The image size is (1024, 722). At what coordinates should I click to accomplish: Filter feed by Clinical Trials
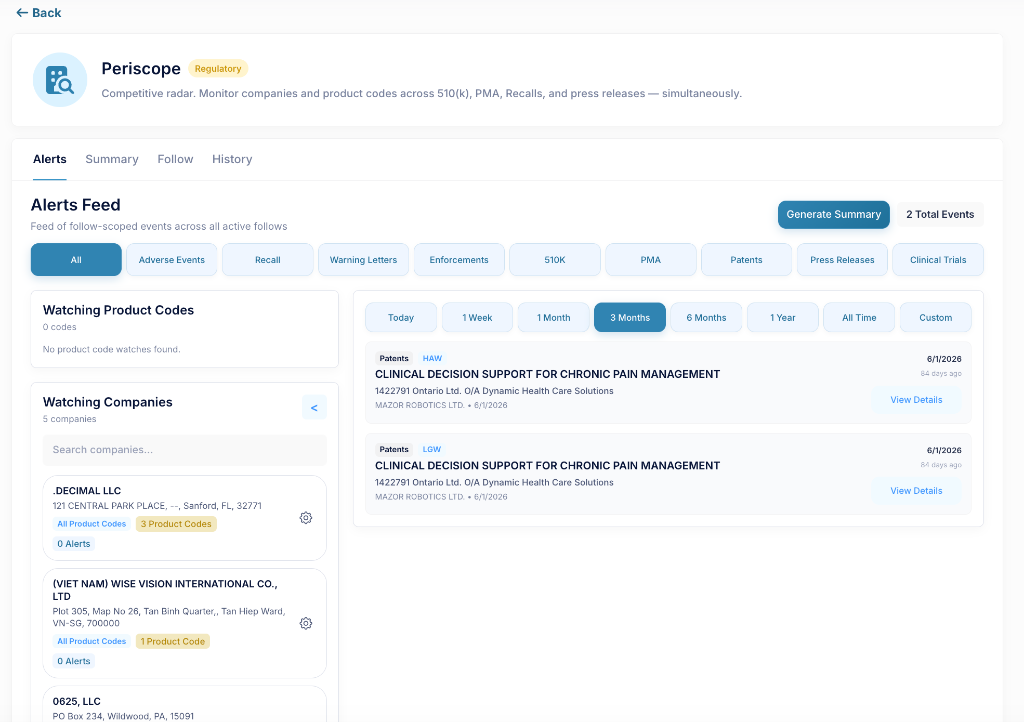pos(938,260)
